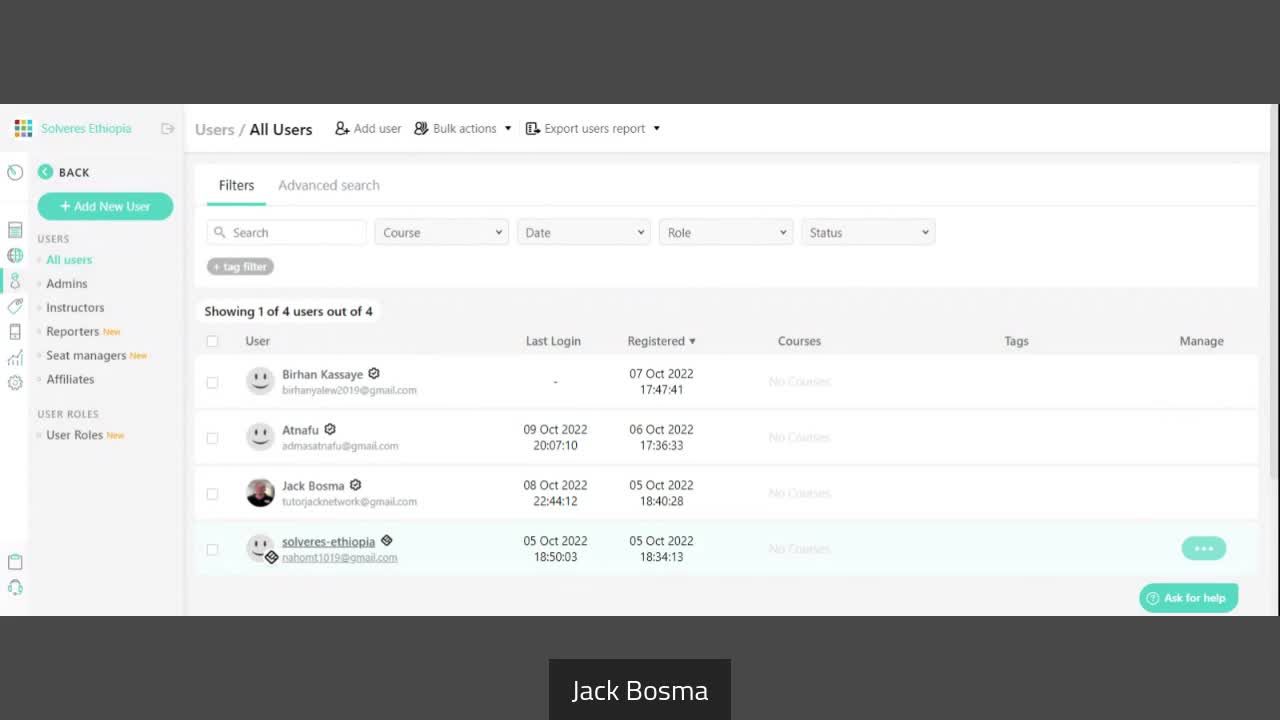Switch to the Advanced search tab
This screenshot has width=1280, height=720.
point(329,185)
